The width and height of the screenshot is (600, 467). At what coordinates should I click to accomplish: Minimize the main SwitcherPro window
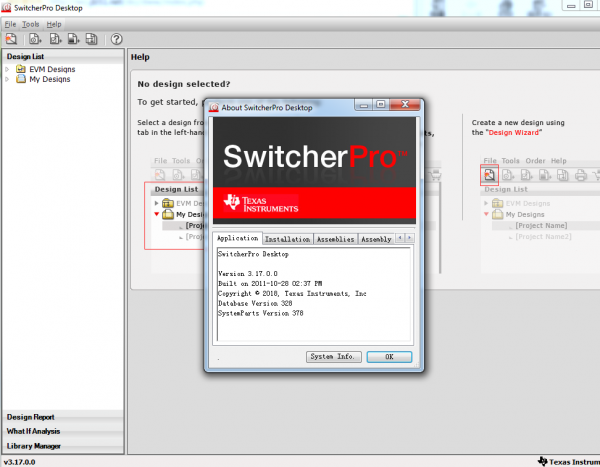(x=571, y=5)
